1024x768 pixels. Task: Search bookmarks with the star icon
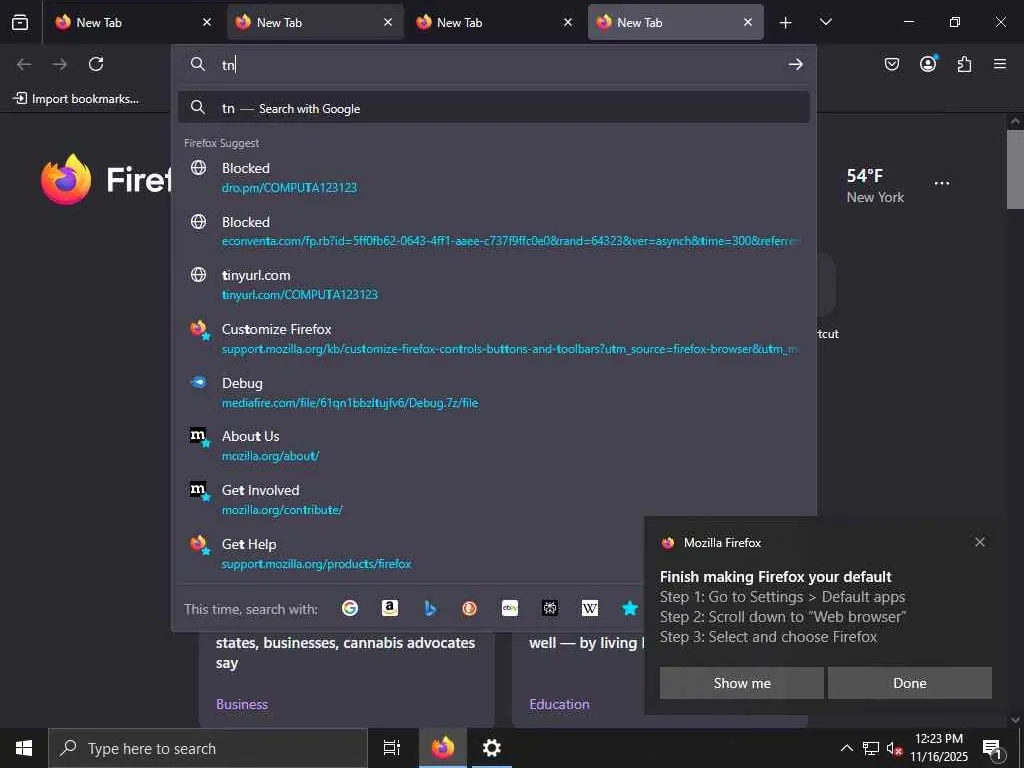[630, 609]
